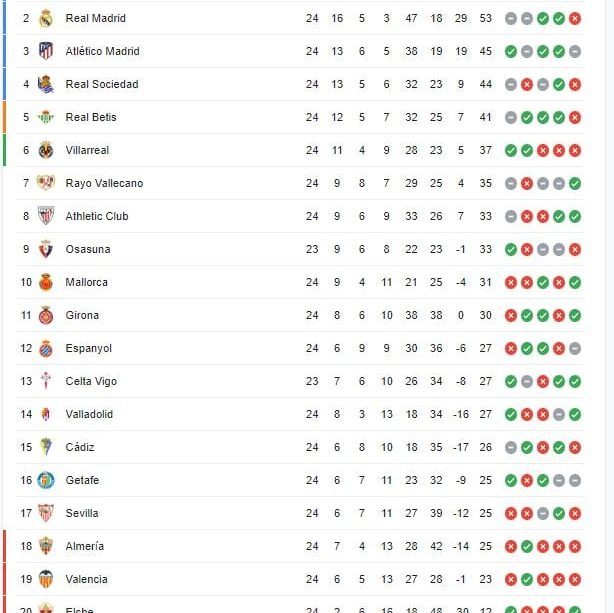Image resolution: width=614 pixels, height=613 pixels.
Task: Click Real Madrid's latest red loss indicator
Action: point(575,18)
